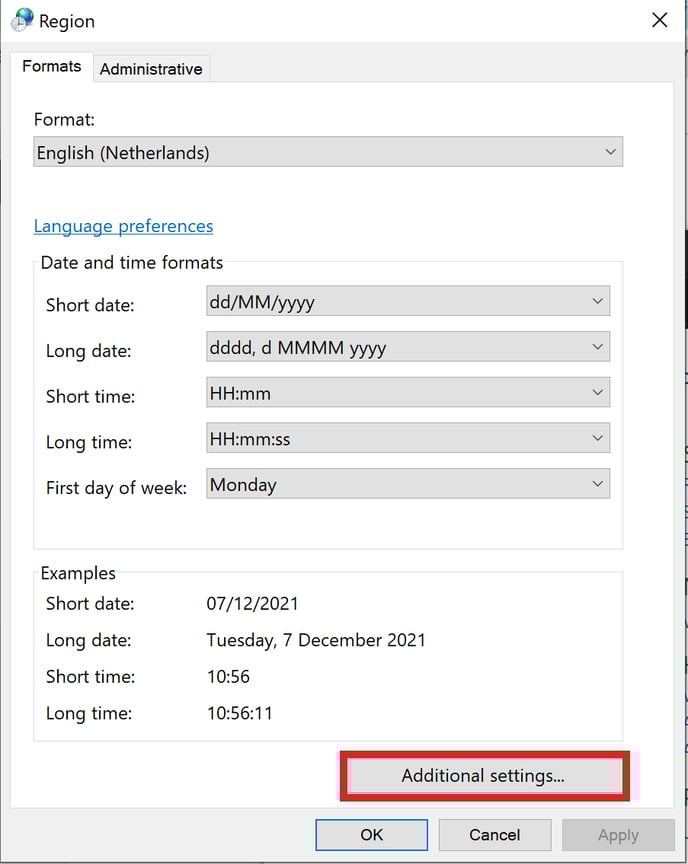Close the Region dialog window
This screenshot has height=864, width=688.
coord(659,20)
